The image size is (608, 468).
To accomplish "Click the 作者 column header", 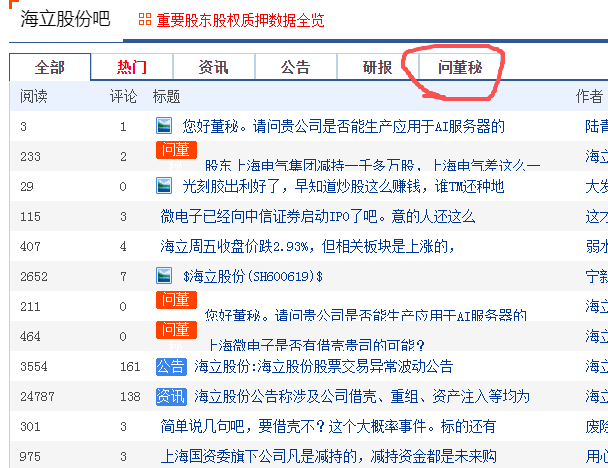I will [x=589, y=96].
